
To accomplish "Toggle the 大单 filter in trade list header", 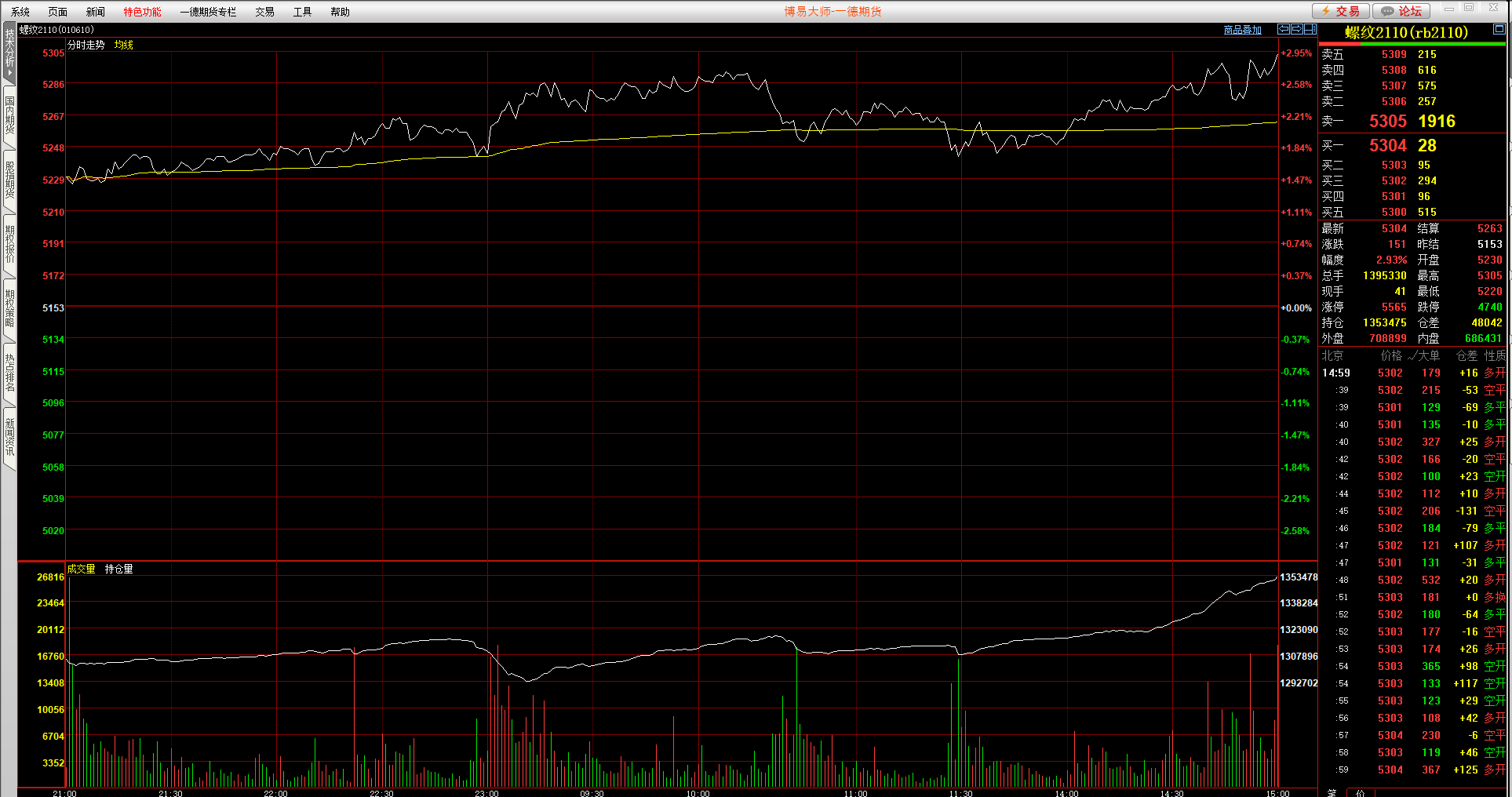I will point(1424,356).
